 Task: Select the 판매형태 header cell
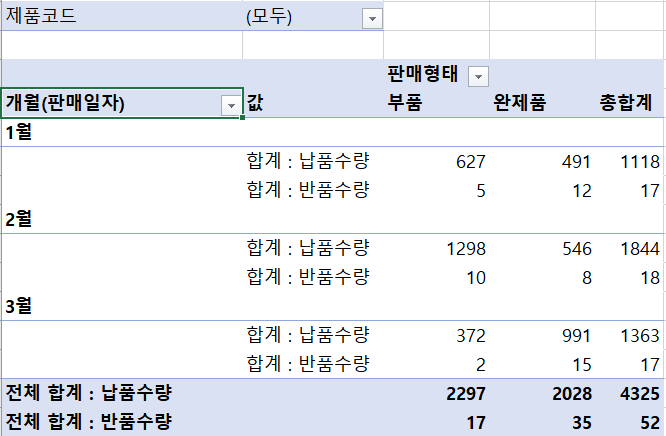point(422,75)
